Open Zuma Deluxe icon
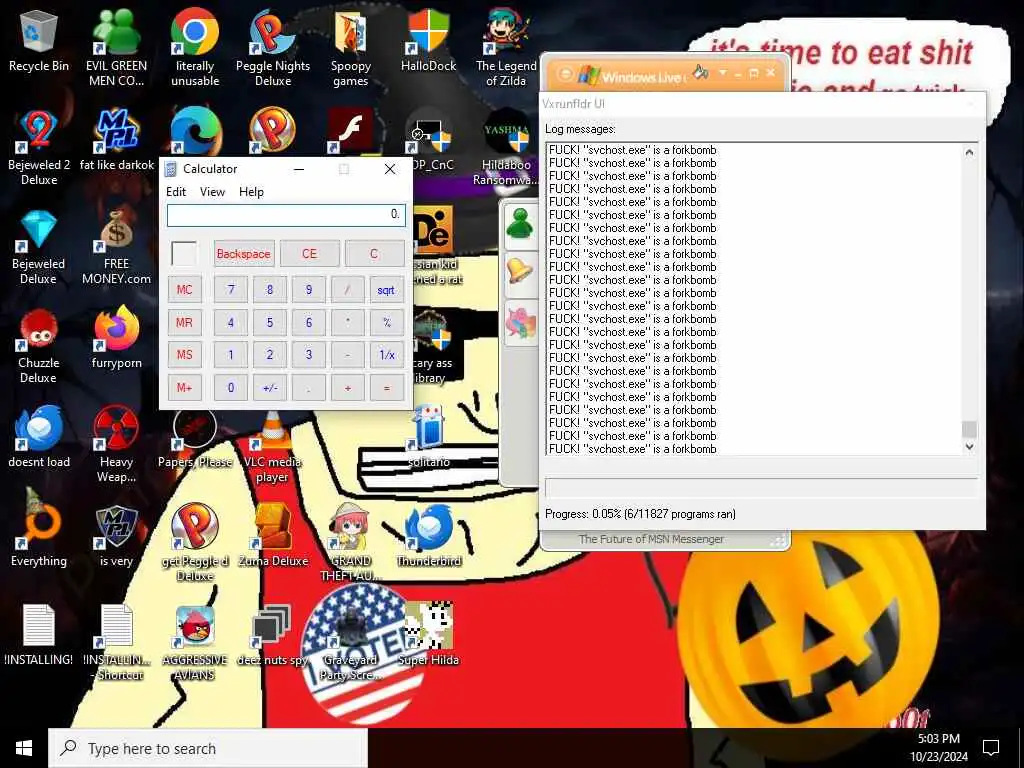This screenshot has width=1024, height=768. point(273,536)
